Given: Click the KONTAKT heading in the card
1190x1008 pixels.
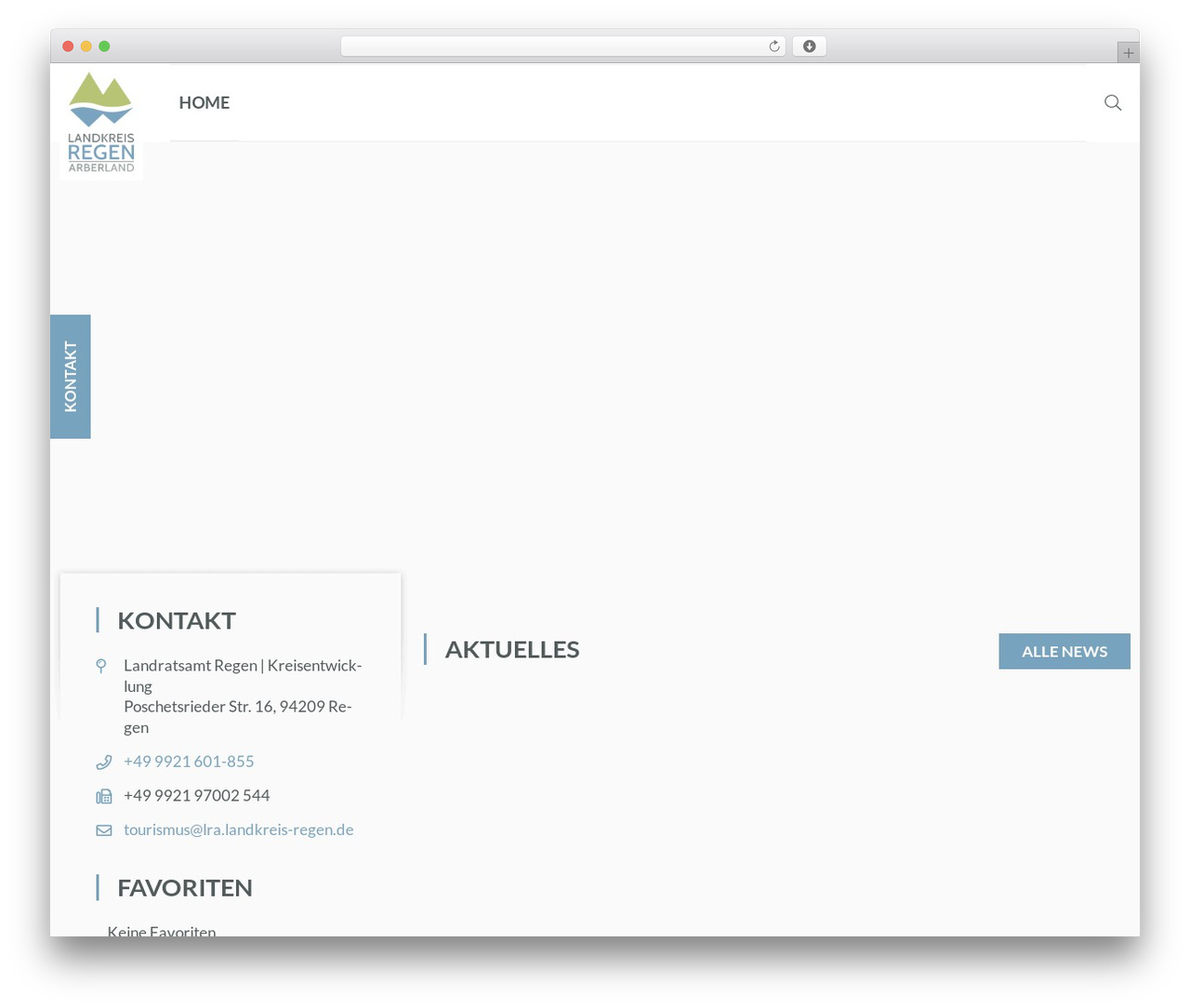Looking at the screenshot, I should [177, 620].
